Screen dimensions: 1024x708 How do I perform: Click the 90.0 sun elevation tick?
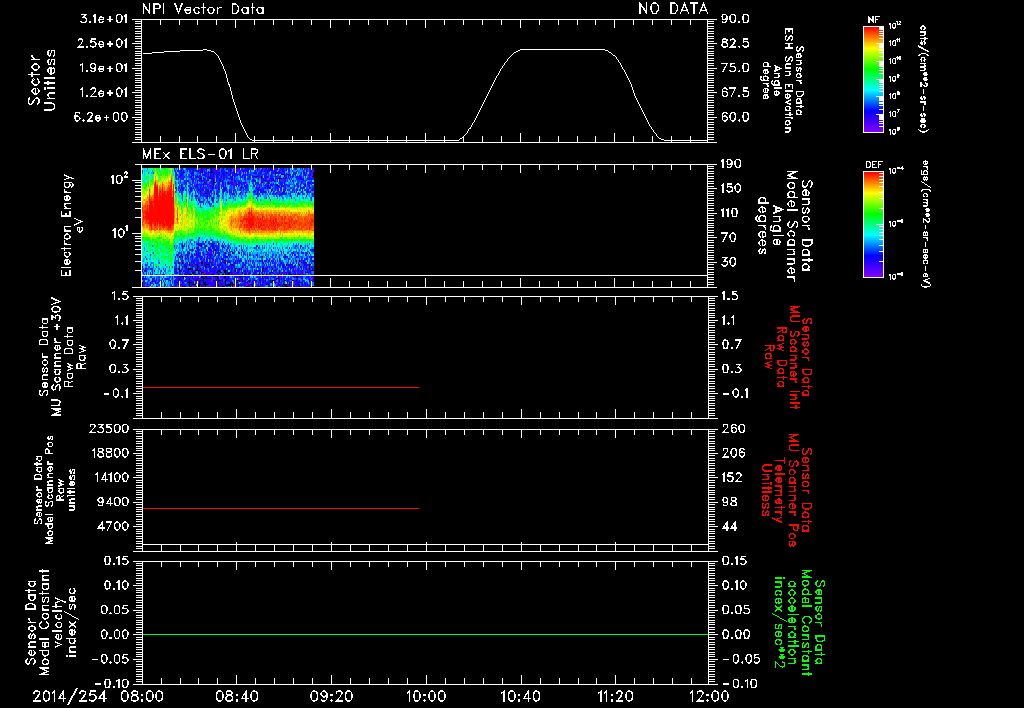click(x=735, y=19)
